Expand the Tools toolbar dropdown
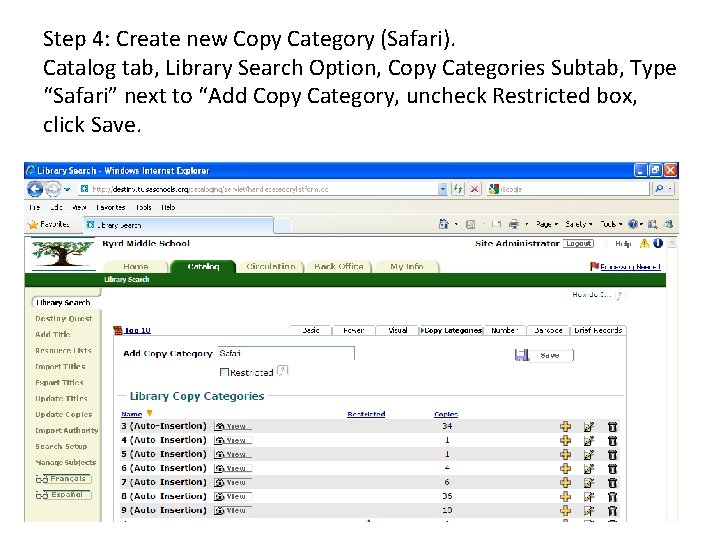 tap(611, 225)
